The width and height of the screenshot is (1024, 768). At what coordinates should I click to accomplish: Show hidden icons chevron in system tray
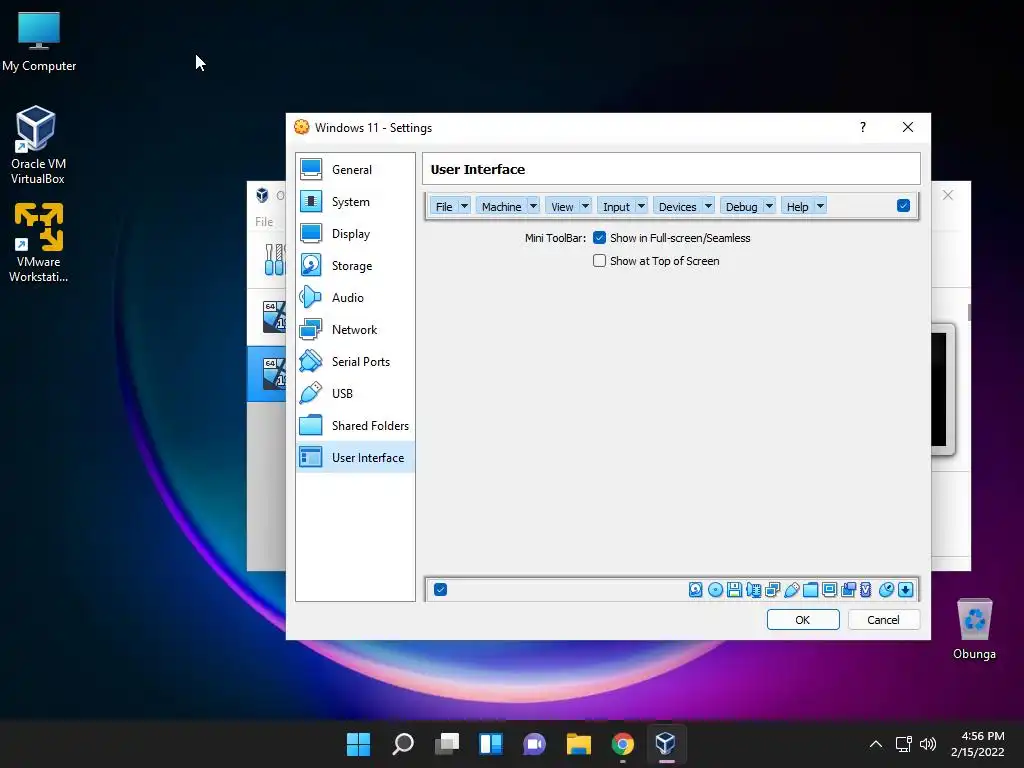coord(876,744)
